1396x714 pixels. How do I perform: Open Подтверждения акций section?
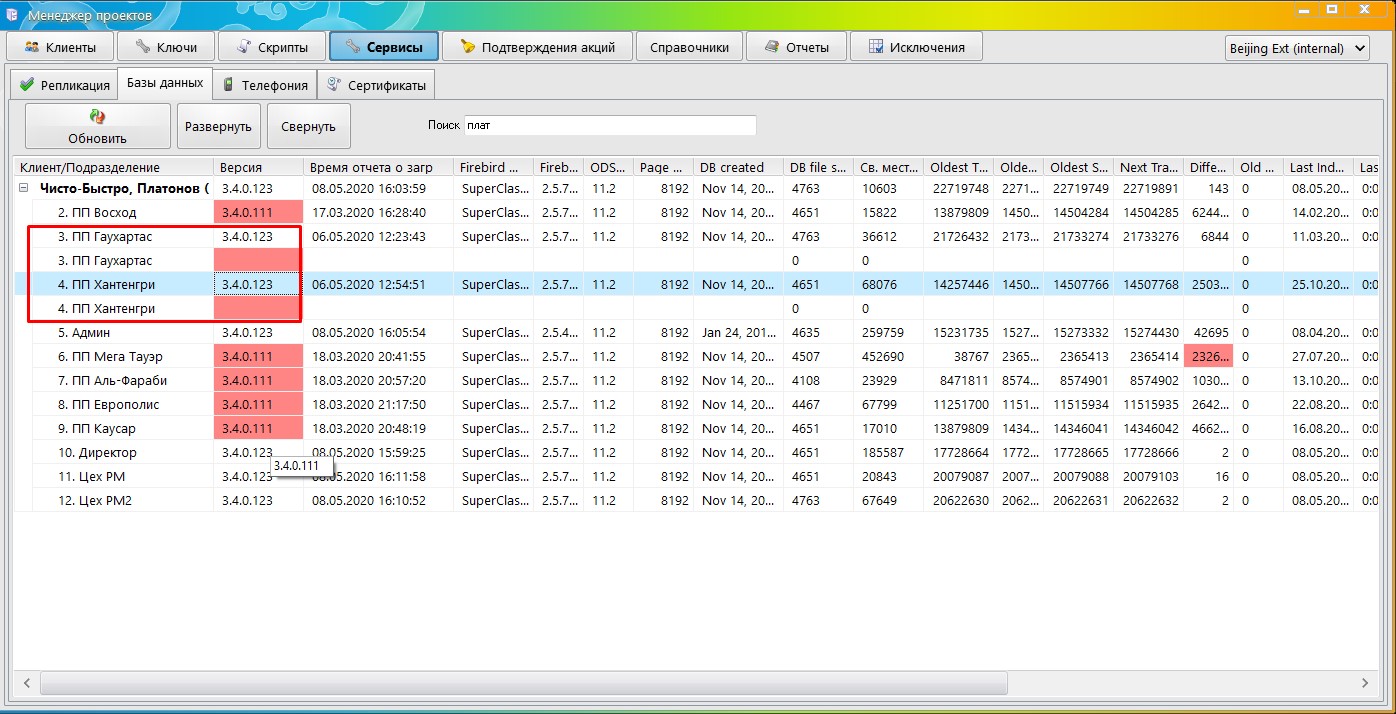(x=538, y=47)
